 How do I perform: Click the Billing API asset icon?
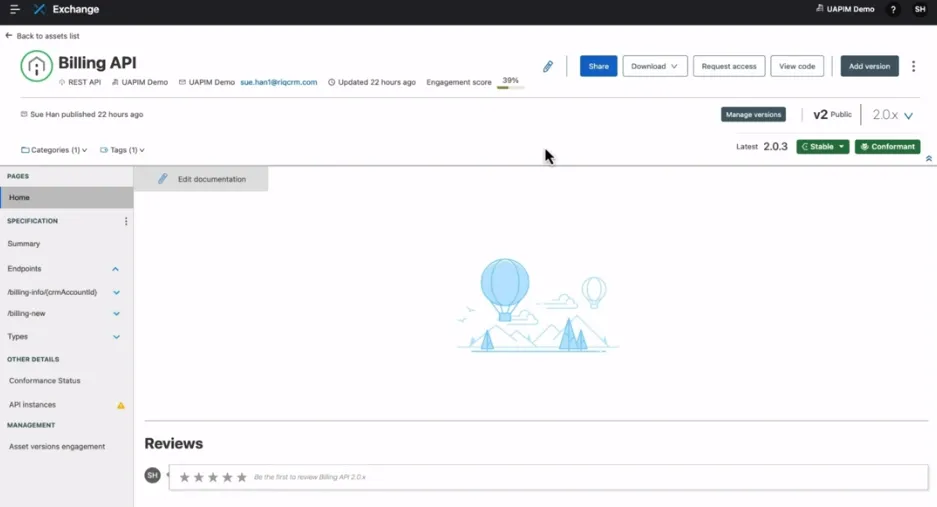[36, 66]
